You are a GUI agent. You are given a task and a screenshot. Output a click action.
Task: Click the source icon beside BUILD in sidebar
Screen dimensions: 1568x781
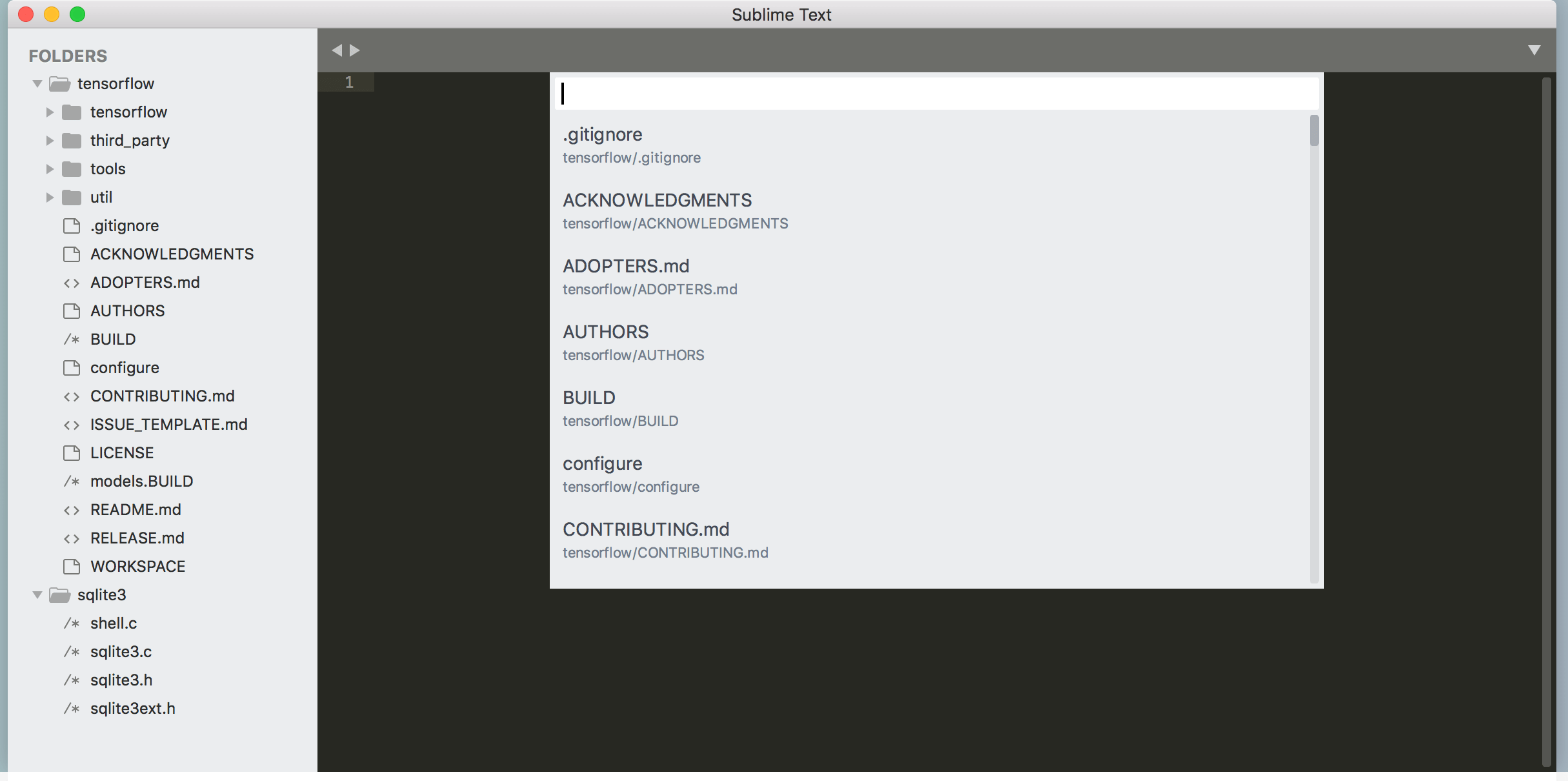72,340
